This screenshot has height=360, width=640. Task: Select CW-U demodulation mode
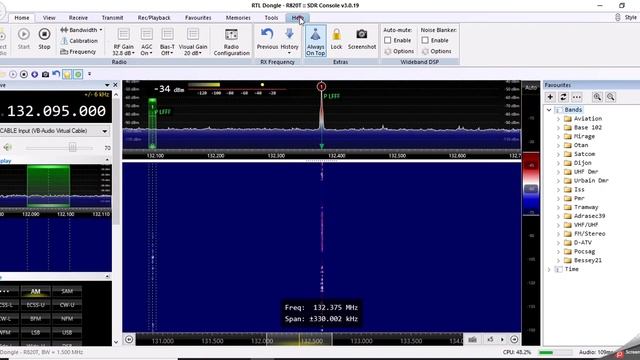click(x=67, y=304)
